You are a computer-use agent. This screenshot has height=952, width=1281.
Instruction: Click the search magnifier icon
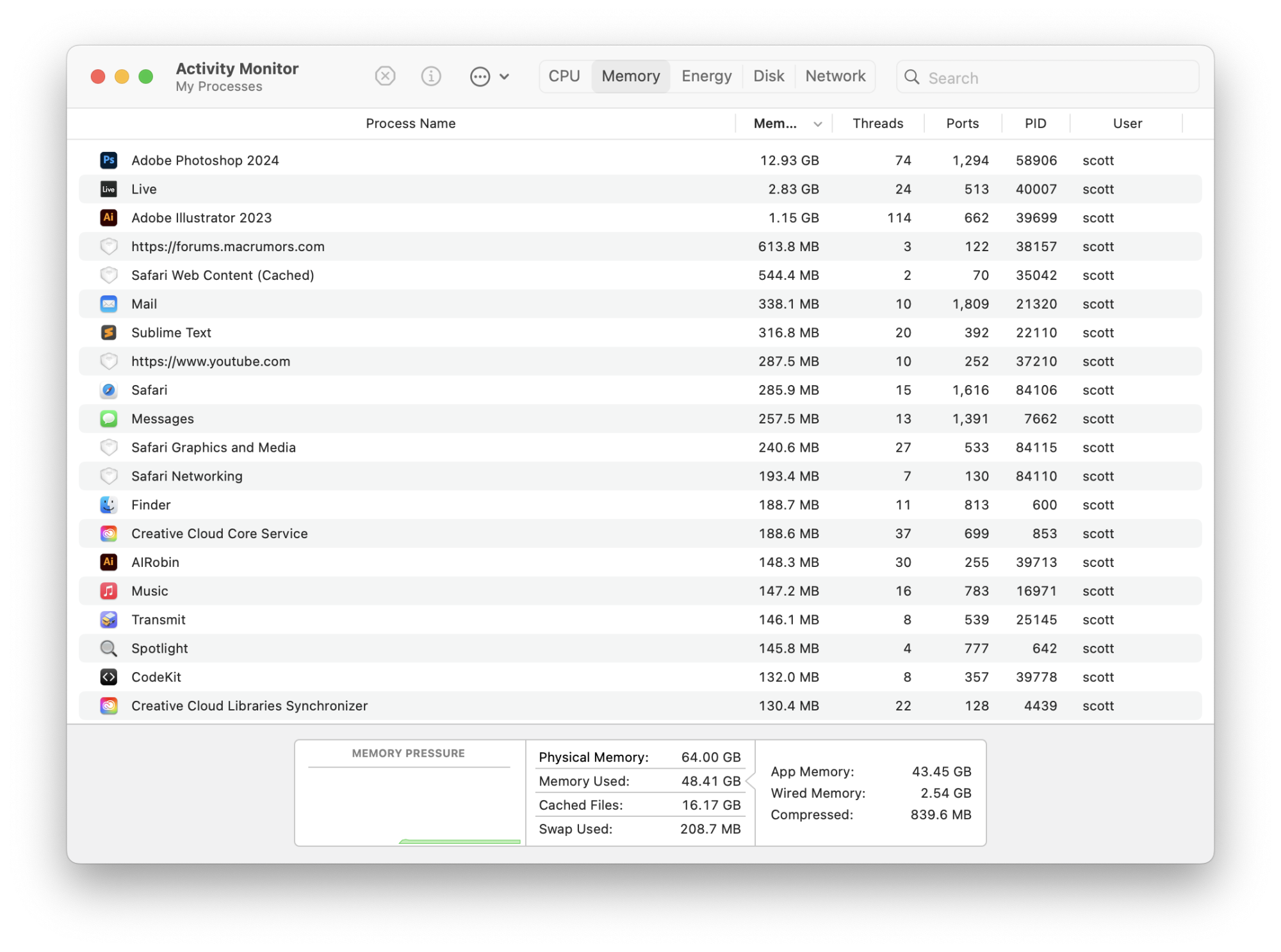912,78
